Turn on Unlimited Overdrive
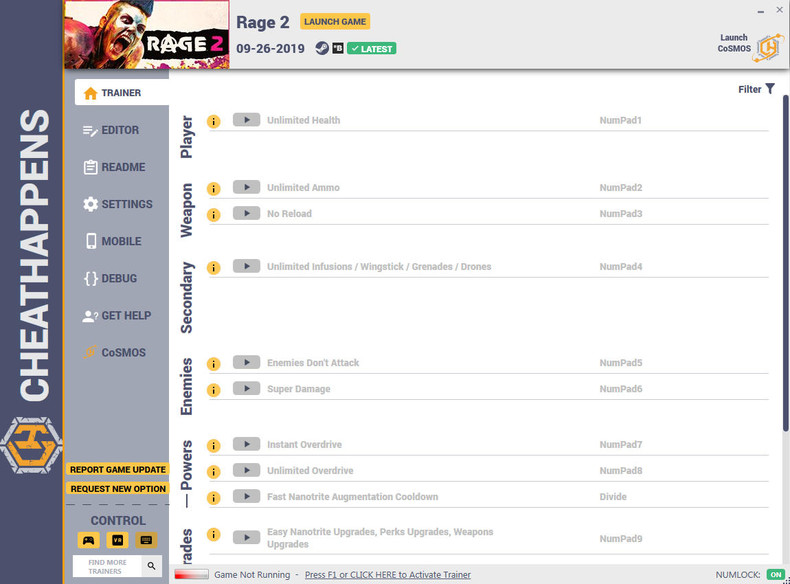Image resolution: width=790 pixels, height=584 pixels. [246, 471]
